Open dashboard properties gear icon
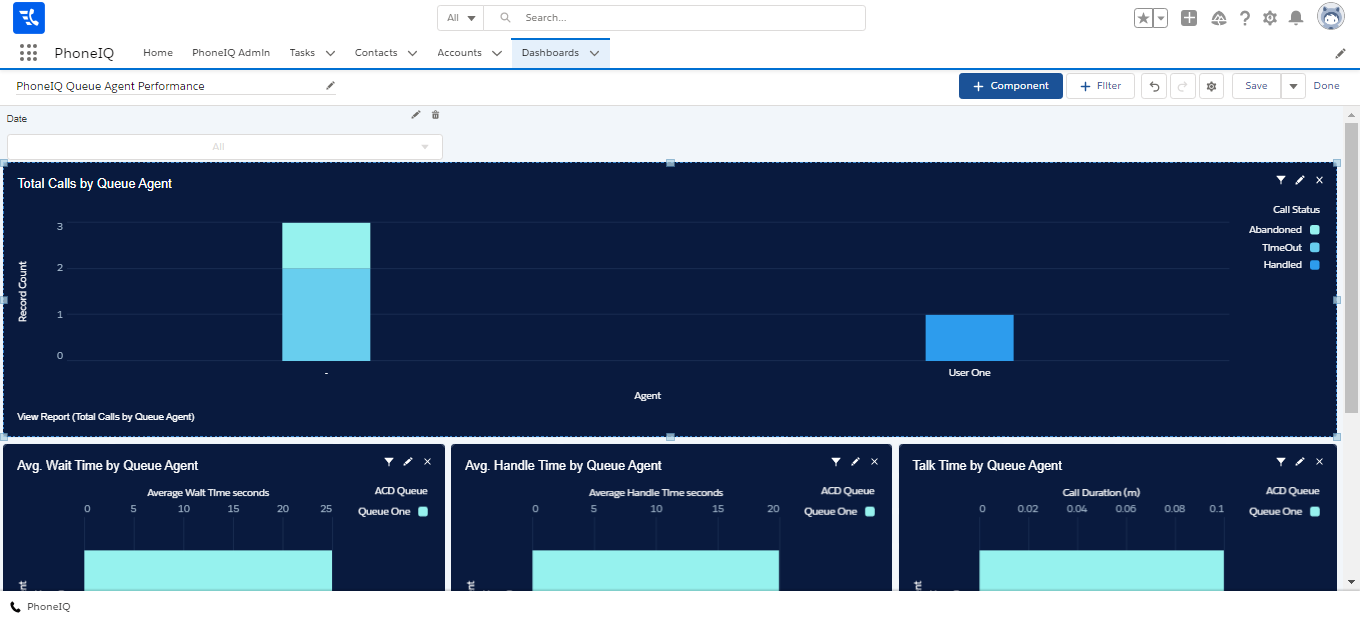This screenshot has width=1360, height=623. click(x=1211, y=86)
